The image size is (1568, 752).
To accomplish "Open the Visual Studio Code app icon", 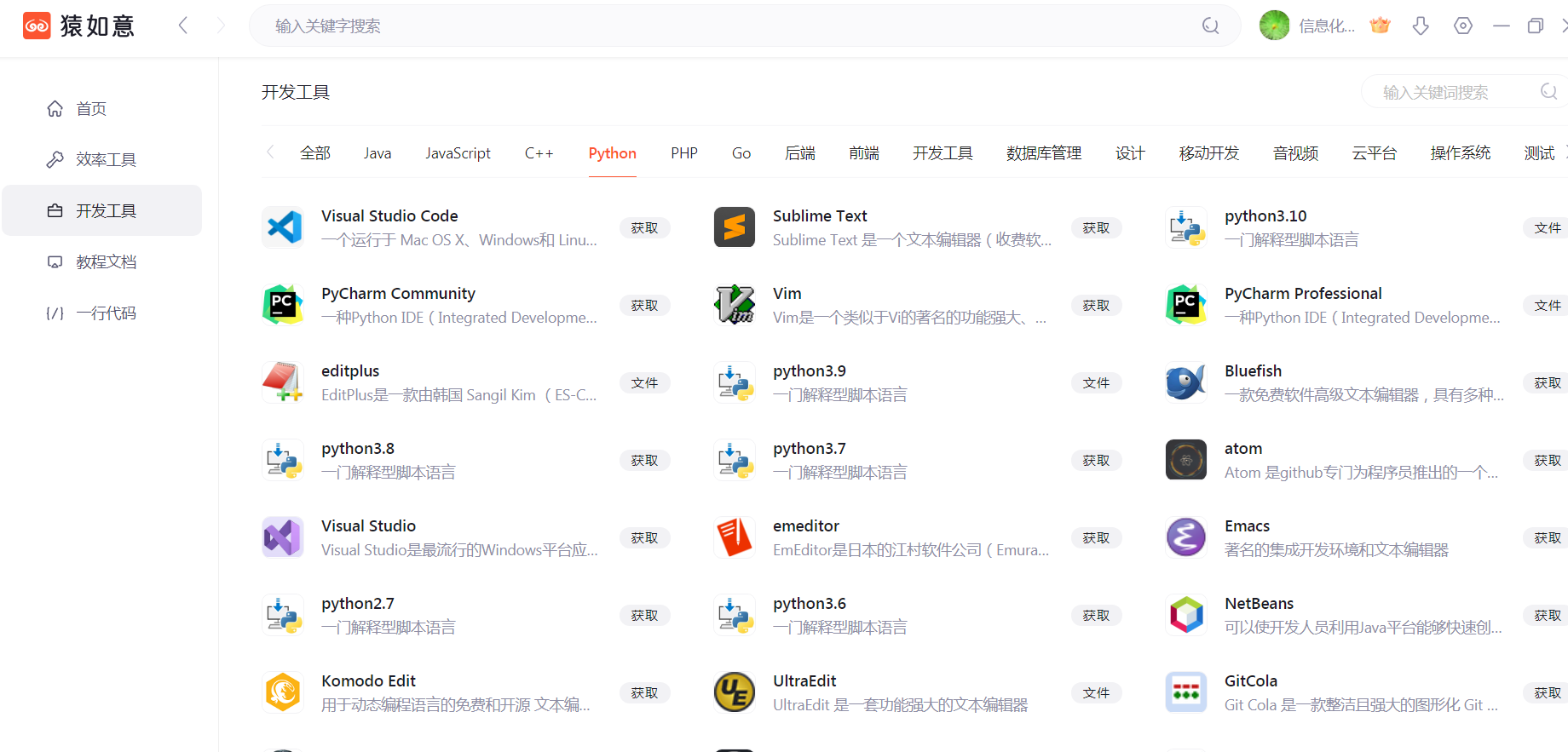I will click(x=283, y=227).
